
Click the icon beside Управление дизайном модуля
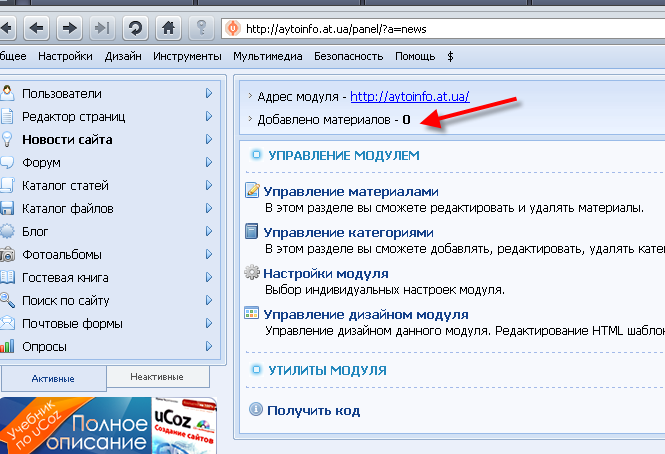pyautogui.click(x=253, y=314)
